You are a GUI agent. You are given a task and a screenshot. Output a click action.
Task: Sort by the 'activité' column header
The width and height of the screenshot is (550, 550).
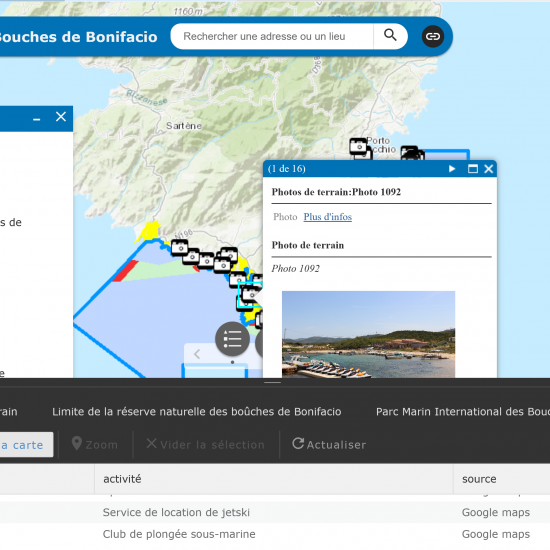(274, 479)
